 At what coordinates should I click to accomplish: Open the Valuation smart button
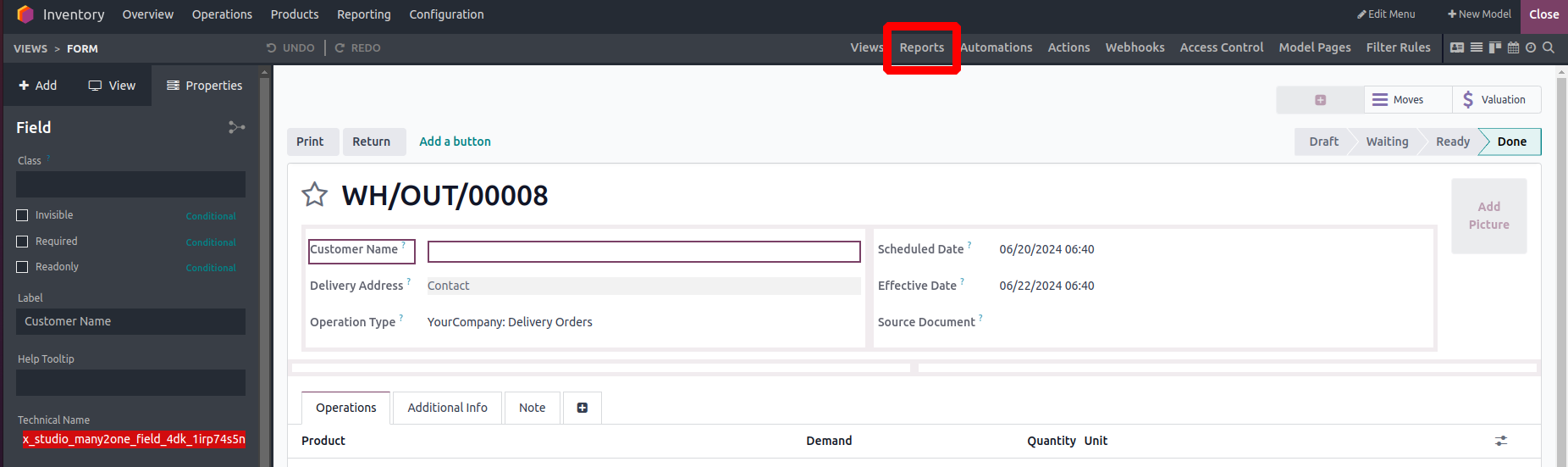coord(1496,100)
